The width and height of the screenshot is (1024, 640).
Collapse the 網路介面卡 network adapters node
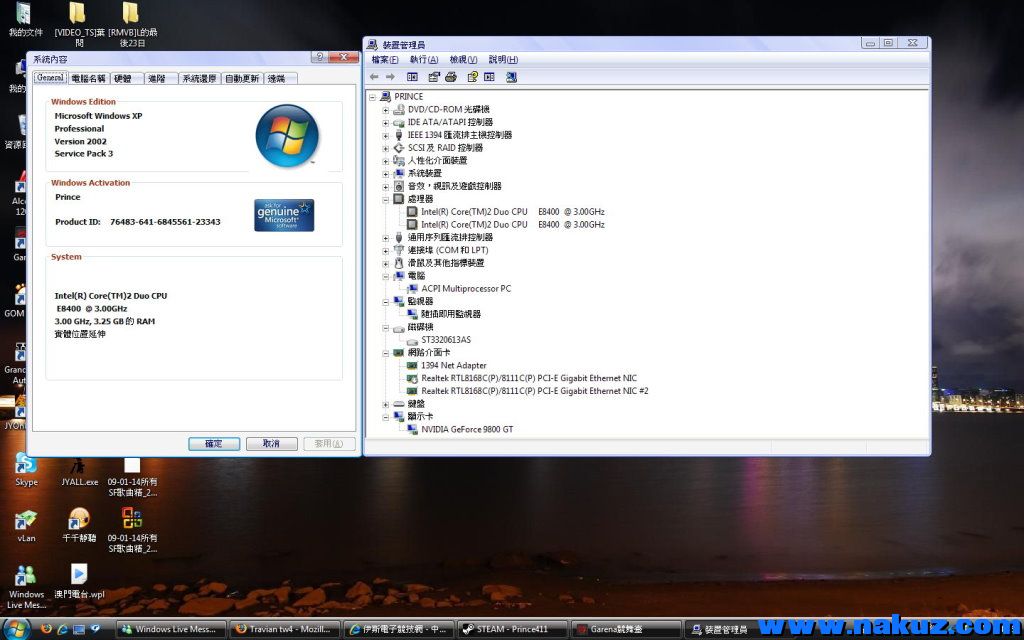(x=385, y=353)
